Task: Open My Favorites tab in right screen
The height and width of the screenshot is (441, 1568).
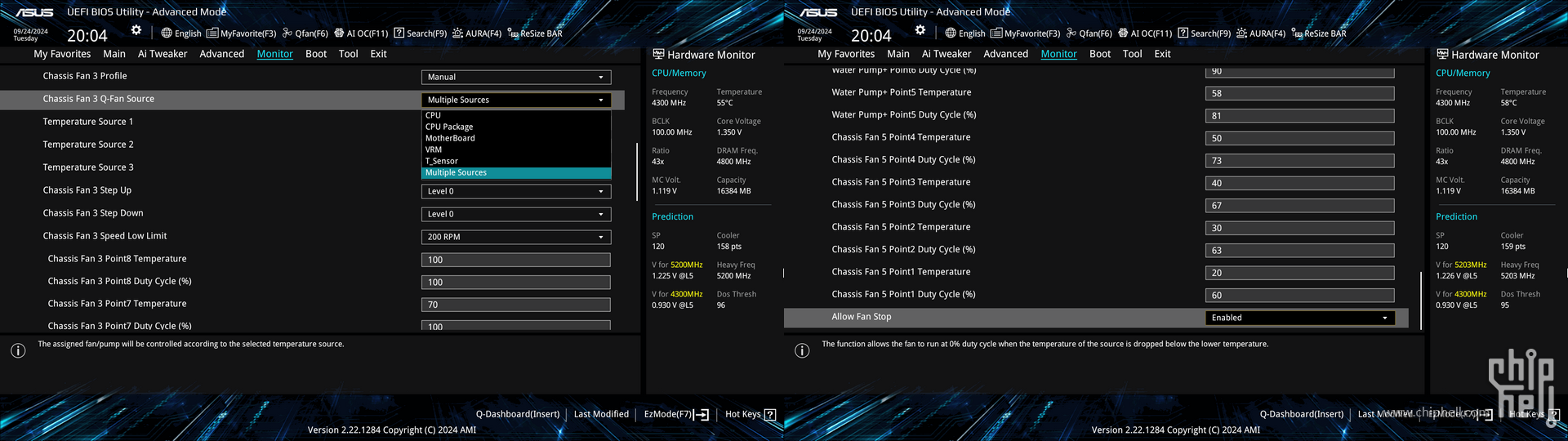Action: (x=846, y=54)
